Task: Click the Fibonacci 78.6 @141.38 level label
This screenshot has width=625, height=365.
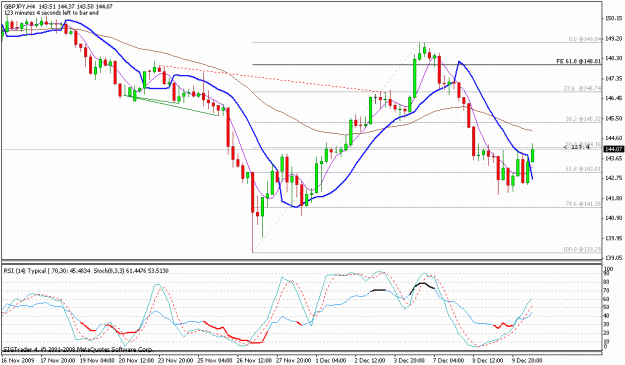Action: [x=584, y=204]
